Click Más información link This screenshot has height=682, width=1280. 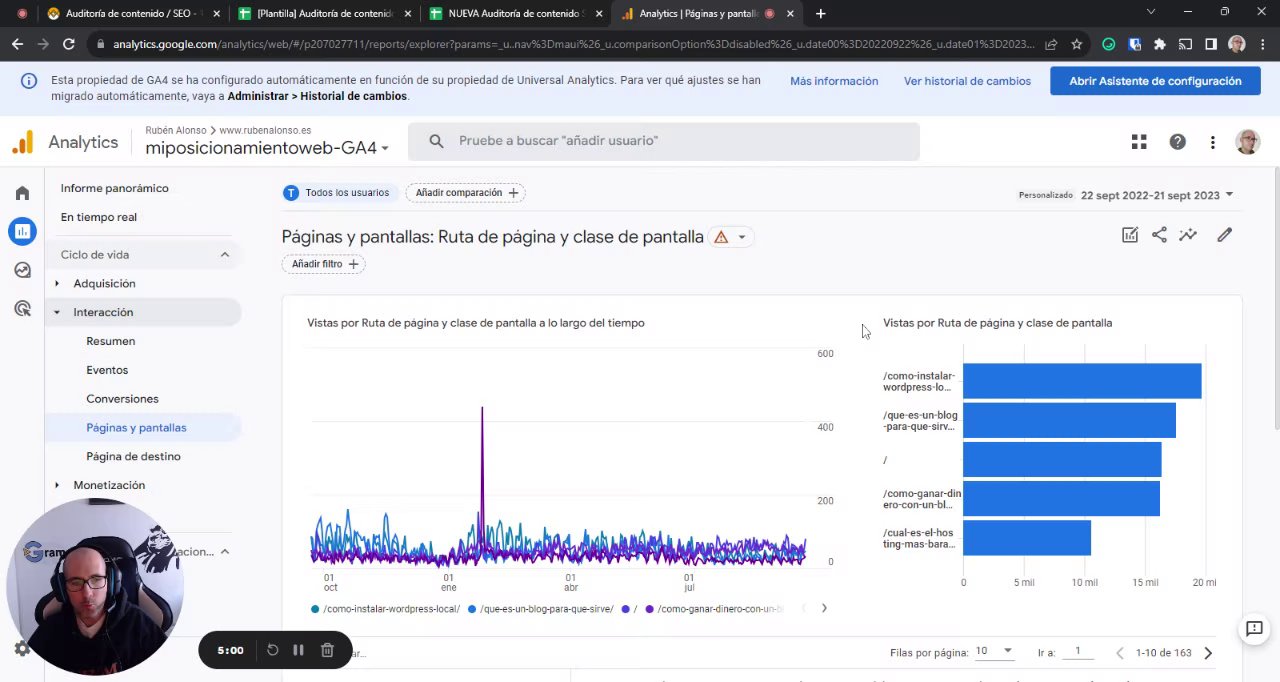tap(834, 81)
